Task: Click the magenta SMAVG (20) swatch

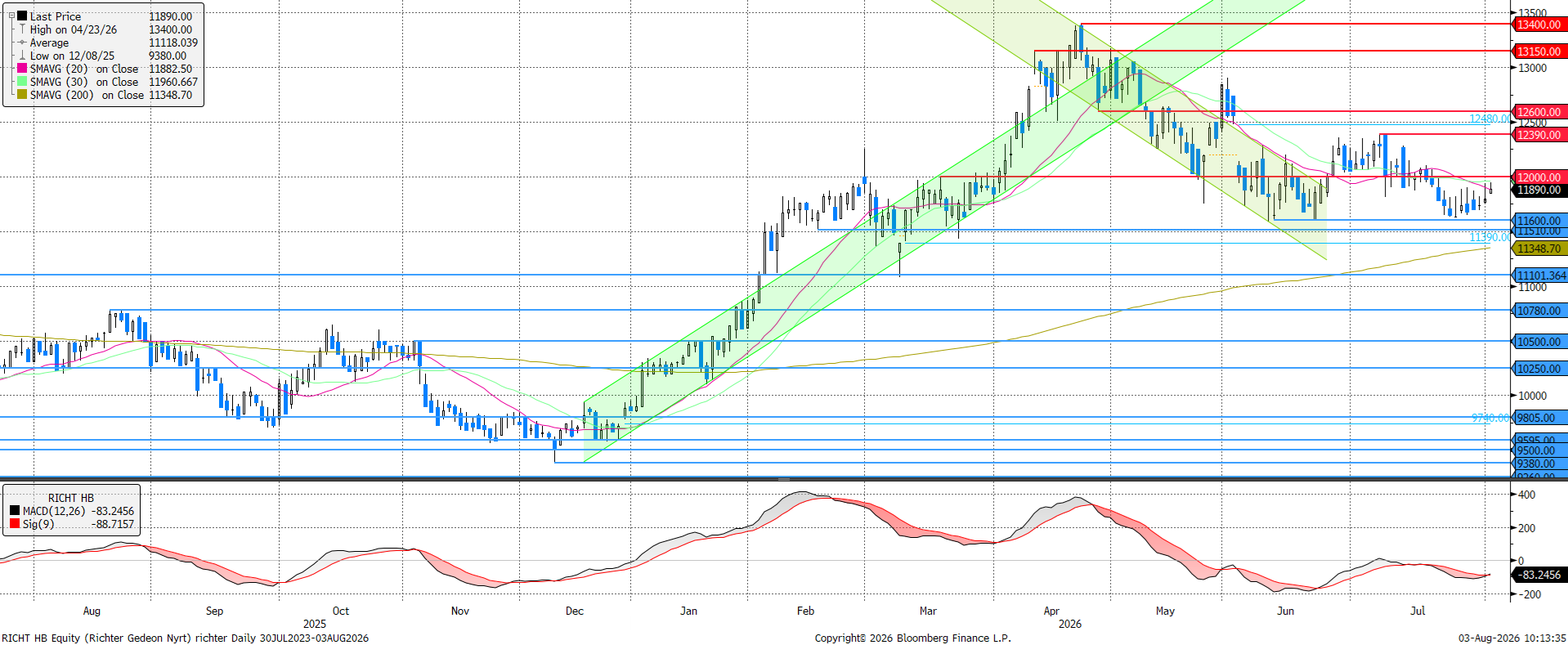Action: click(x=22, y=69)
